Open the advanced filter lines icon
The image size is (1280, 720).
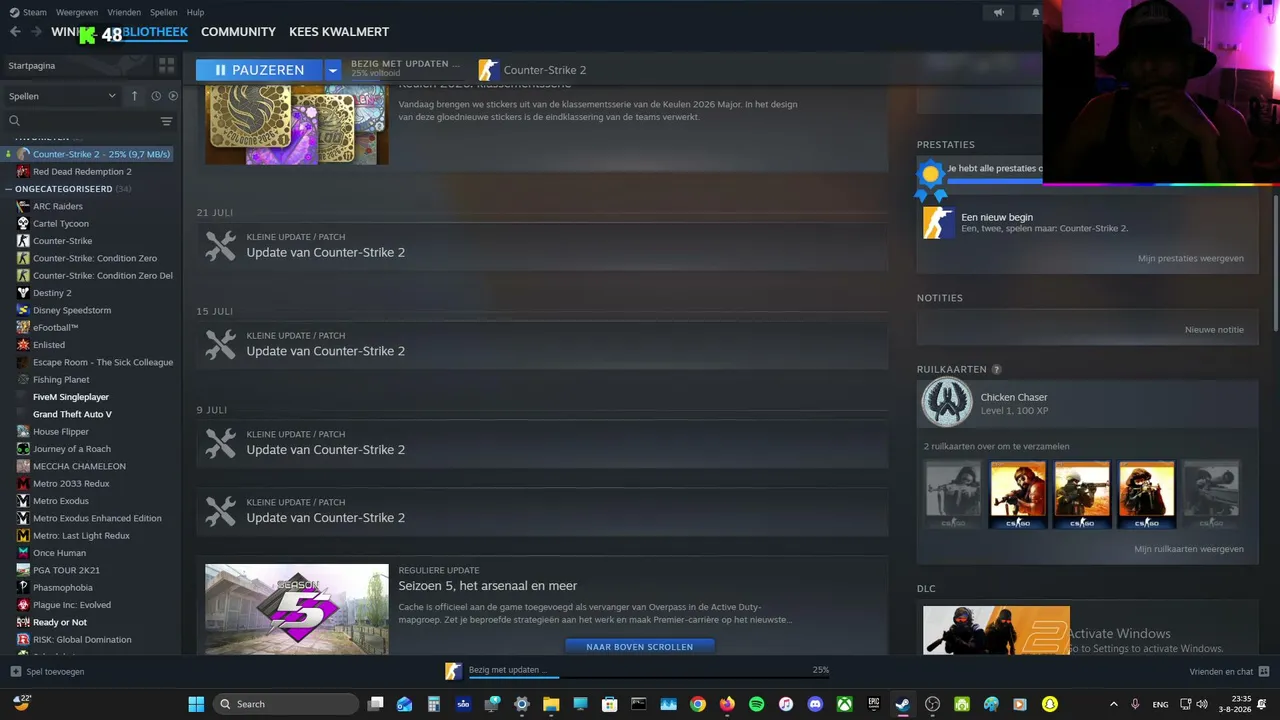[166, 121]
